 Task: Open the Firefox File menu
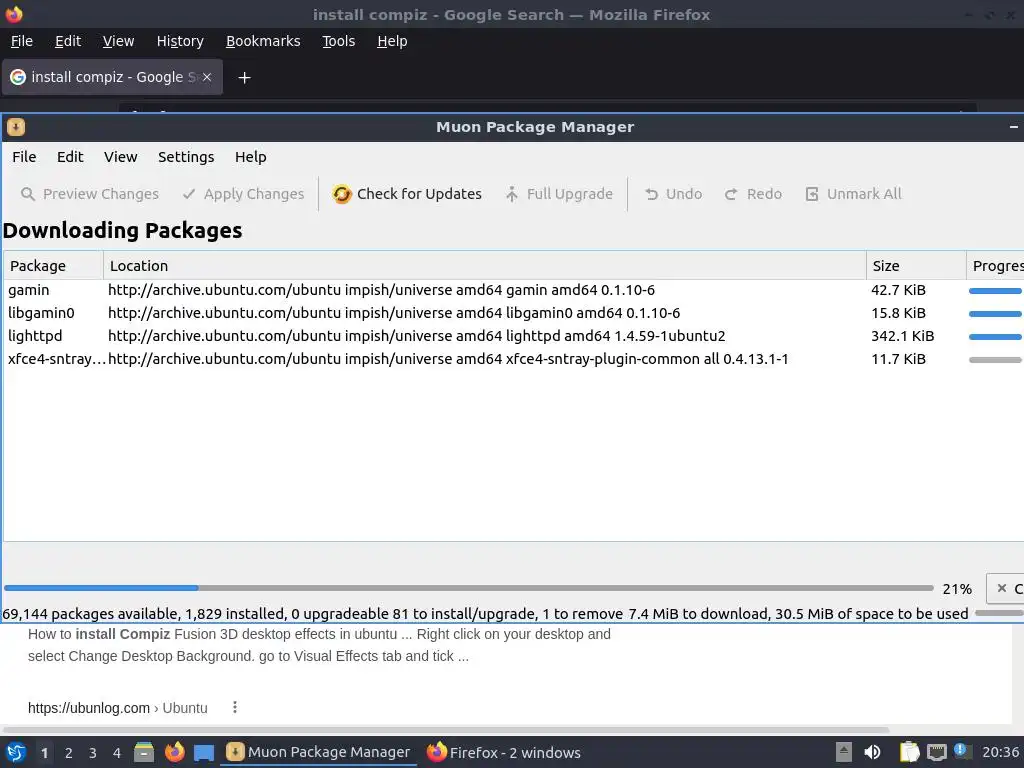click(x=22, y=41)
